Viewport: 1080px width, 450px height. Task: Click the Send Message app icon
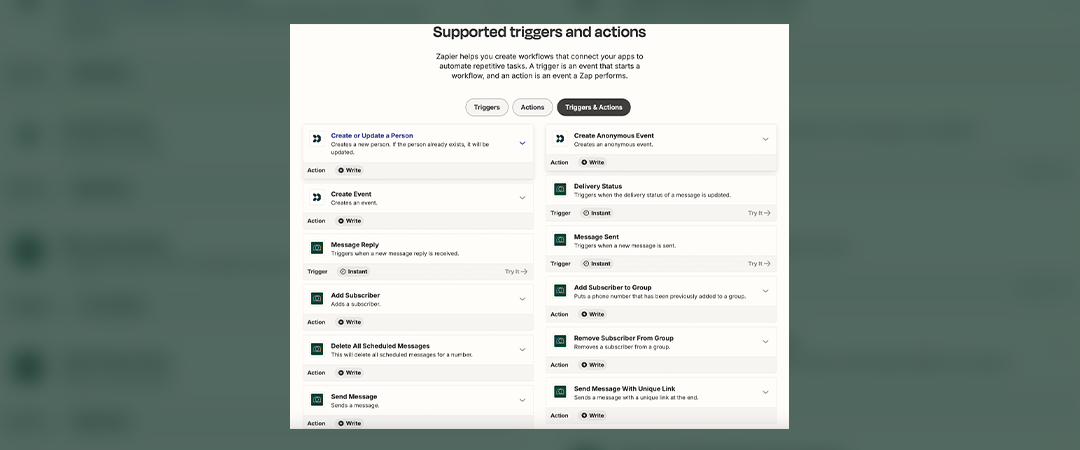(x=317, y=400)
